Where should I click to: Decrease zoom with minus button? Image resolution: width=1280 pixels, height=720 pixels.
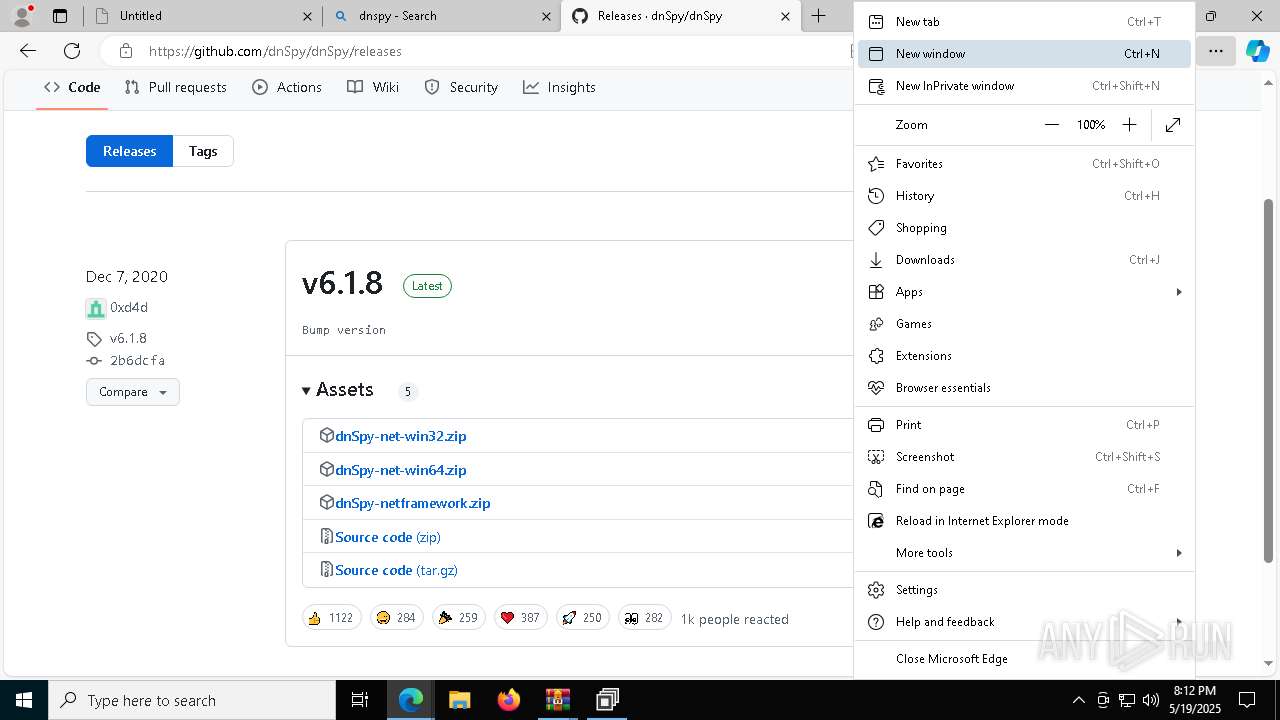pos(1052,125)
